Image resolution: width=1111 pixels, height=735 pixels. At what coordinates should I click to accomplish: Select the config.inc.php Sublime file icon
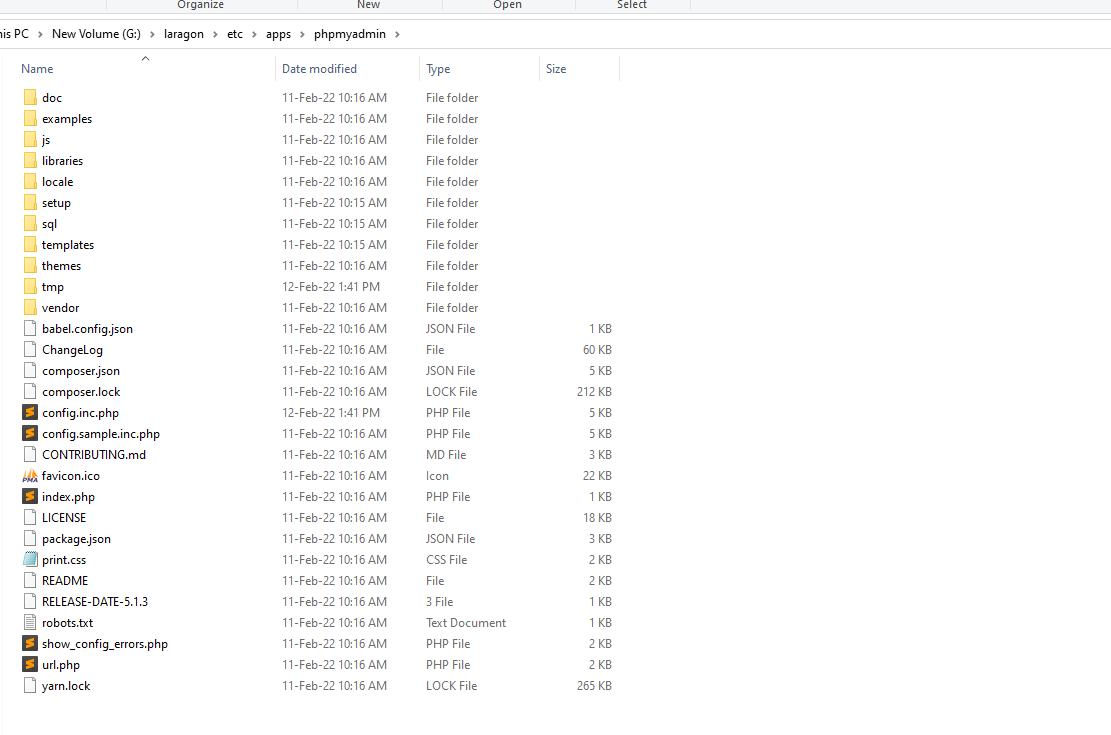30,413
